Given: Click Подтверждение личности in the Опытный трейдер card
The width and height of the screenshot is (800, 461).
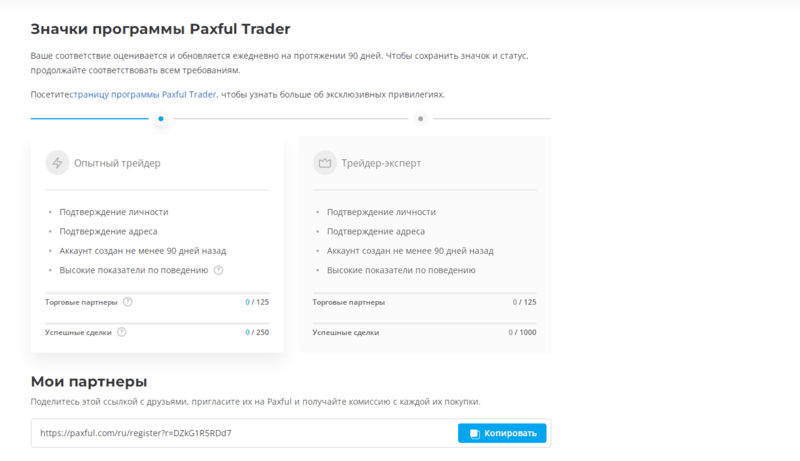Looking at the screenshot, I should click(x=114, y=212).
